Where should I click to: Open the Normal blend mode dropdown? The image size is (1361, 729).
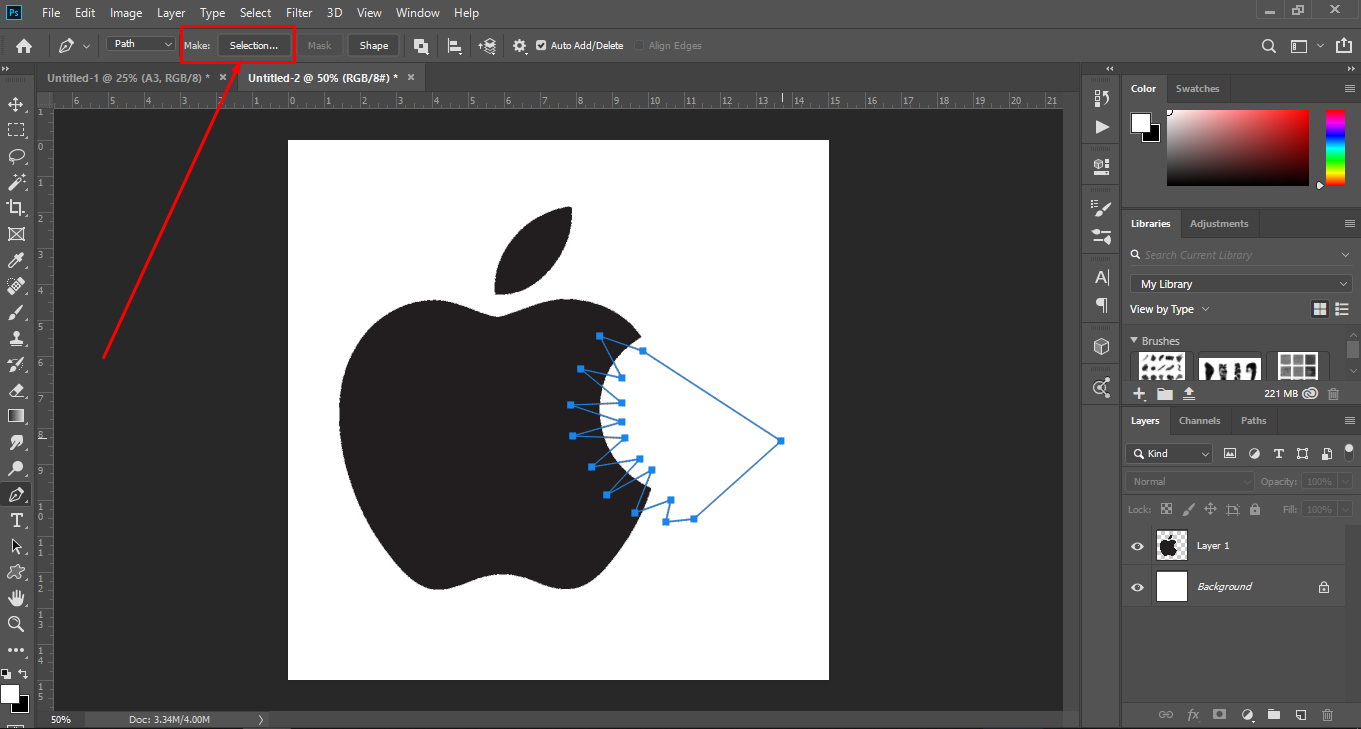(x=1190, y=482)
